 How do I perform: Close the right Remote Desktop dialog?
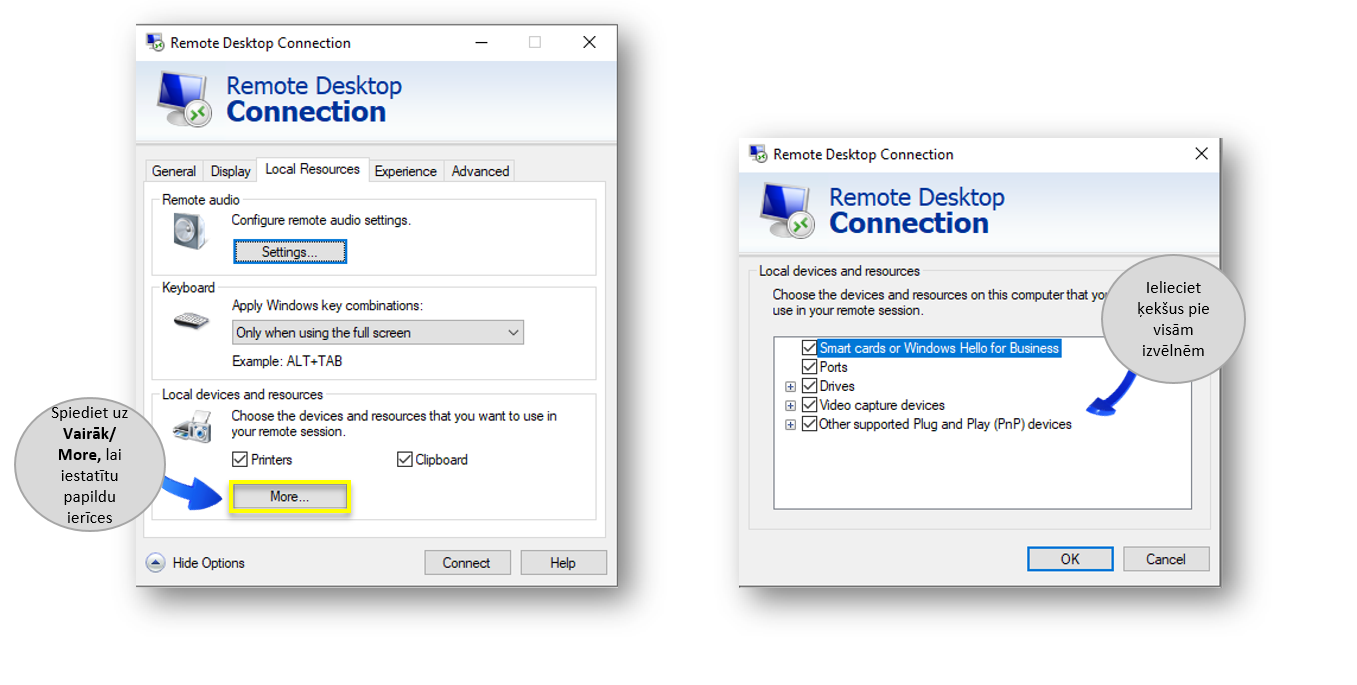point(1201,154)
